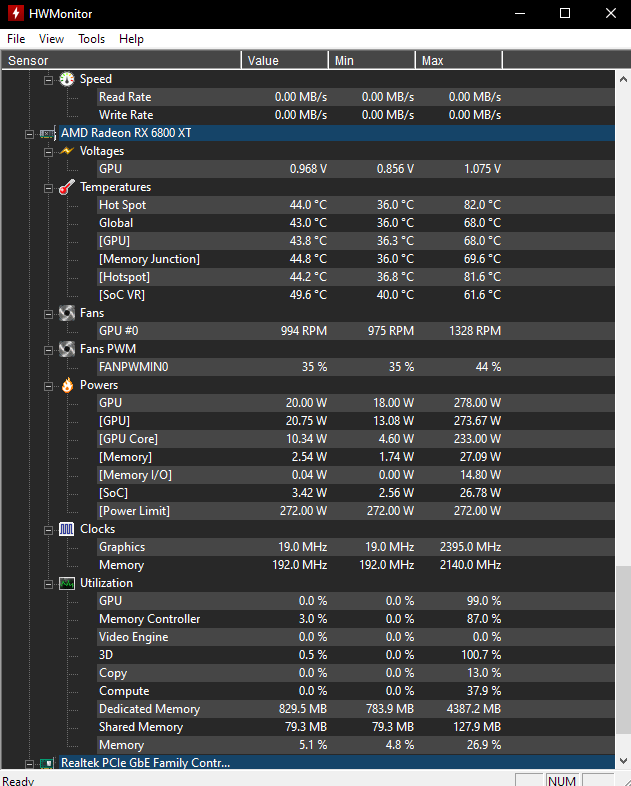Expand the Realtek PCIe GbE Family node
631x786 pixels.
(x=29, y=763)
